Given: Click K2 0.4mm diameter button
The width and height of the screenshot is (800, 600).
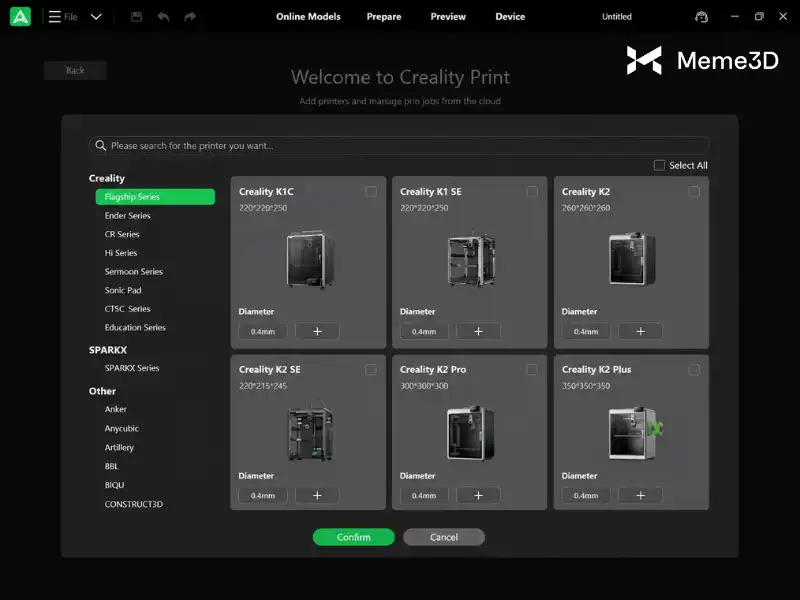Looking at the screenshot, I should click(x=586, y=331).
